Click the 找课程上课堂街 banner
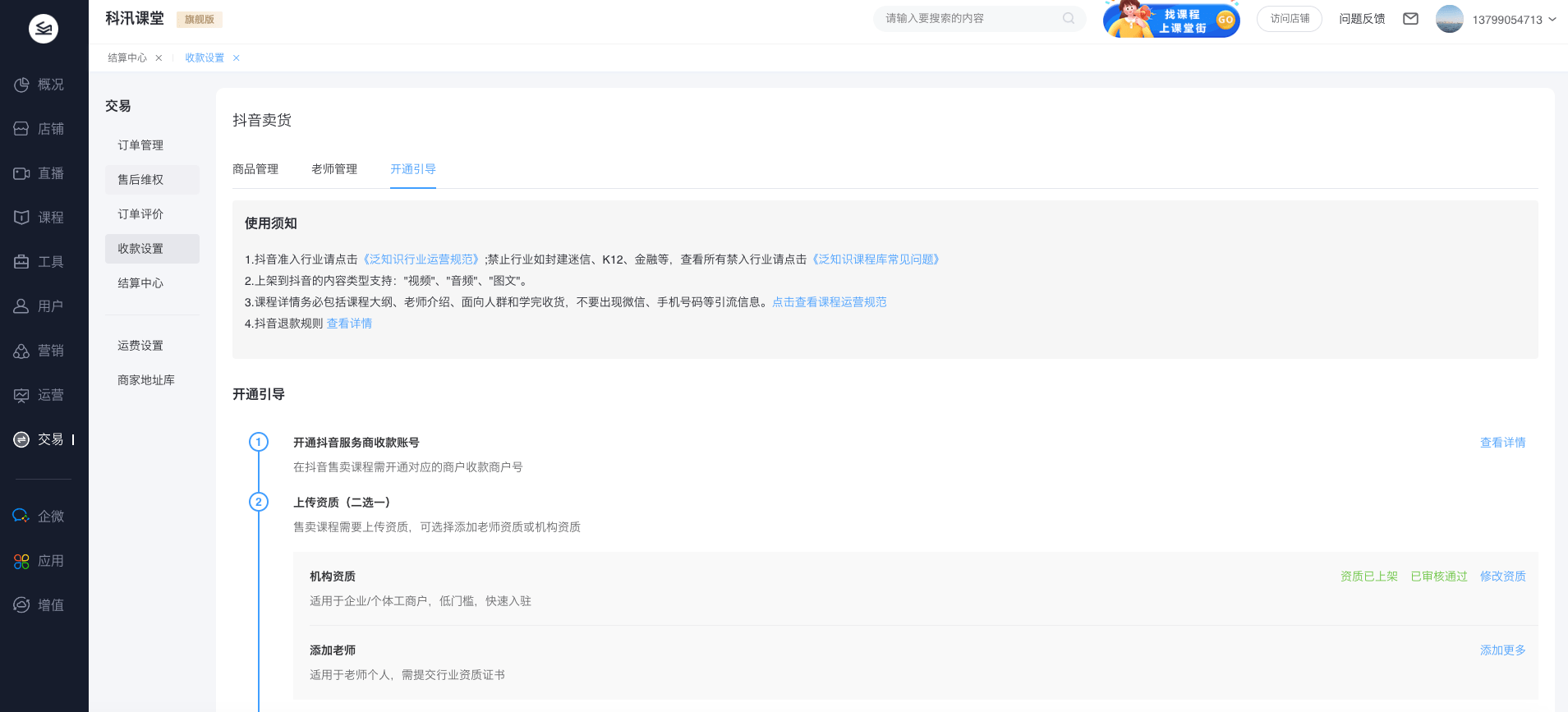The width and height of the screenshot is (1568, 712). click(x=1171, y=19)
